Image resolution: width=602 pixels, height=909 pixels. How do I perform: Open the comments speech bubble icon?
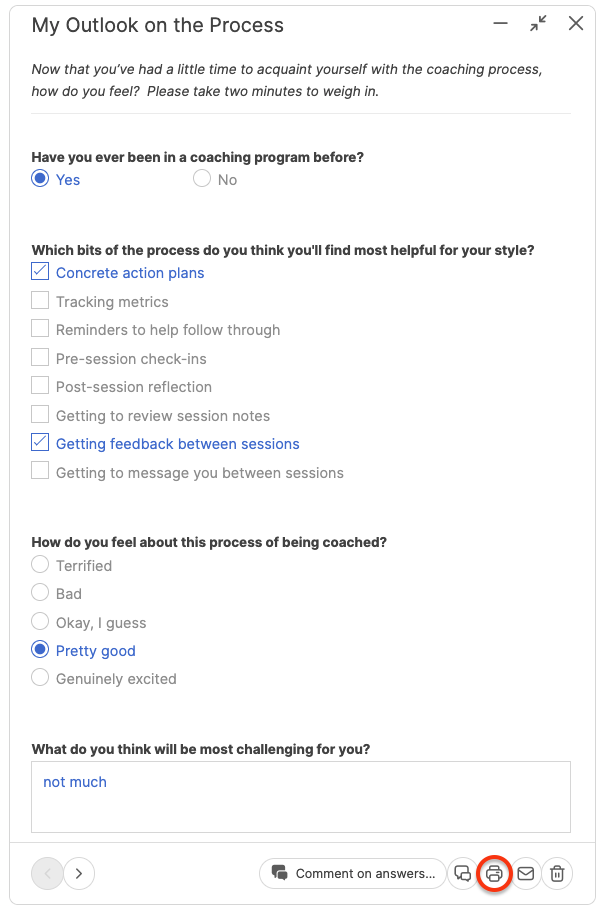click(462, 874)
